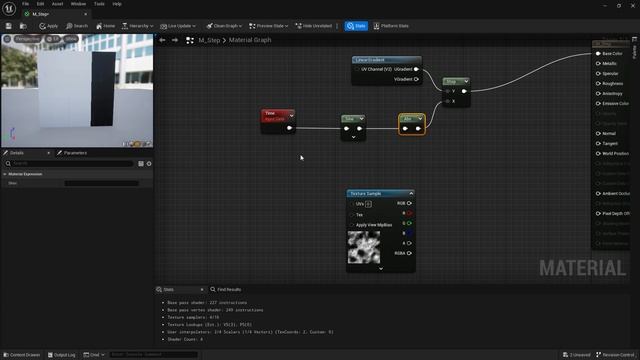Click the red R channel output pin

click(x=409, y=213)
